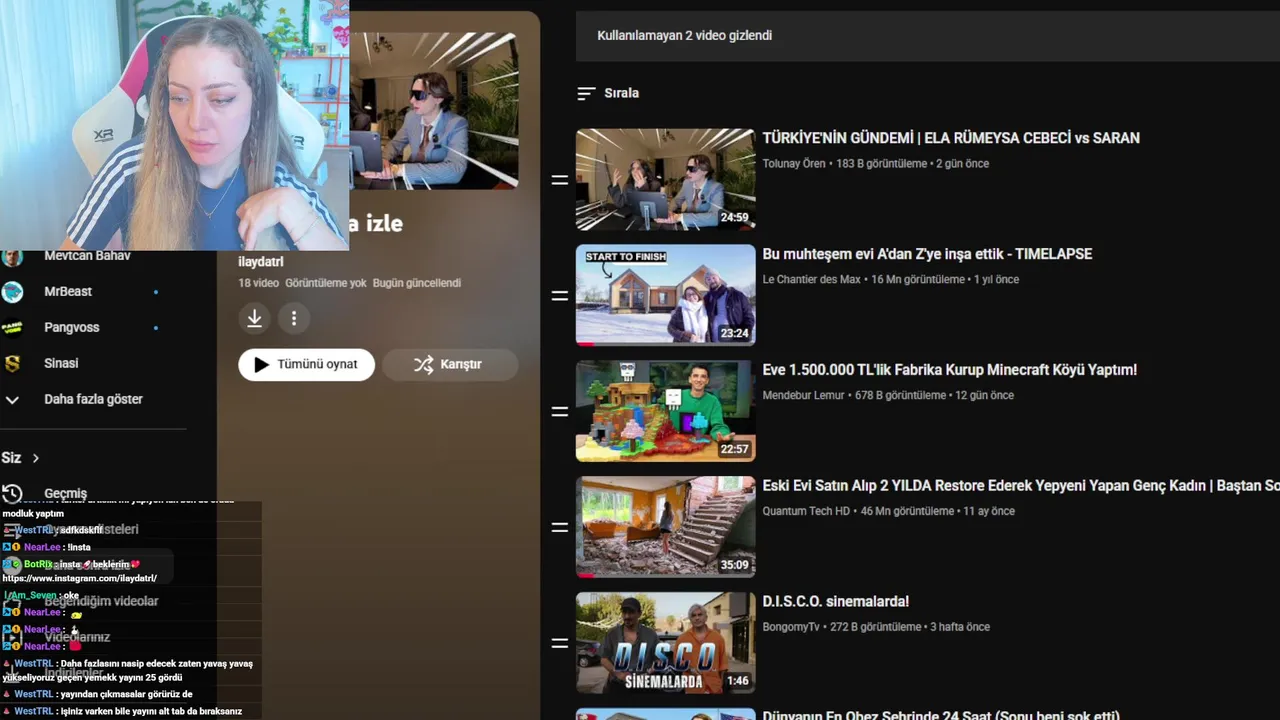Open title TÜRKİYE'NİN GÜNDEMİ | ELA RÜMEYSA CEBECİ vs SARAN
This screenshot has height=720, width=1280.
tap(951, 138)
